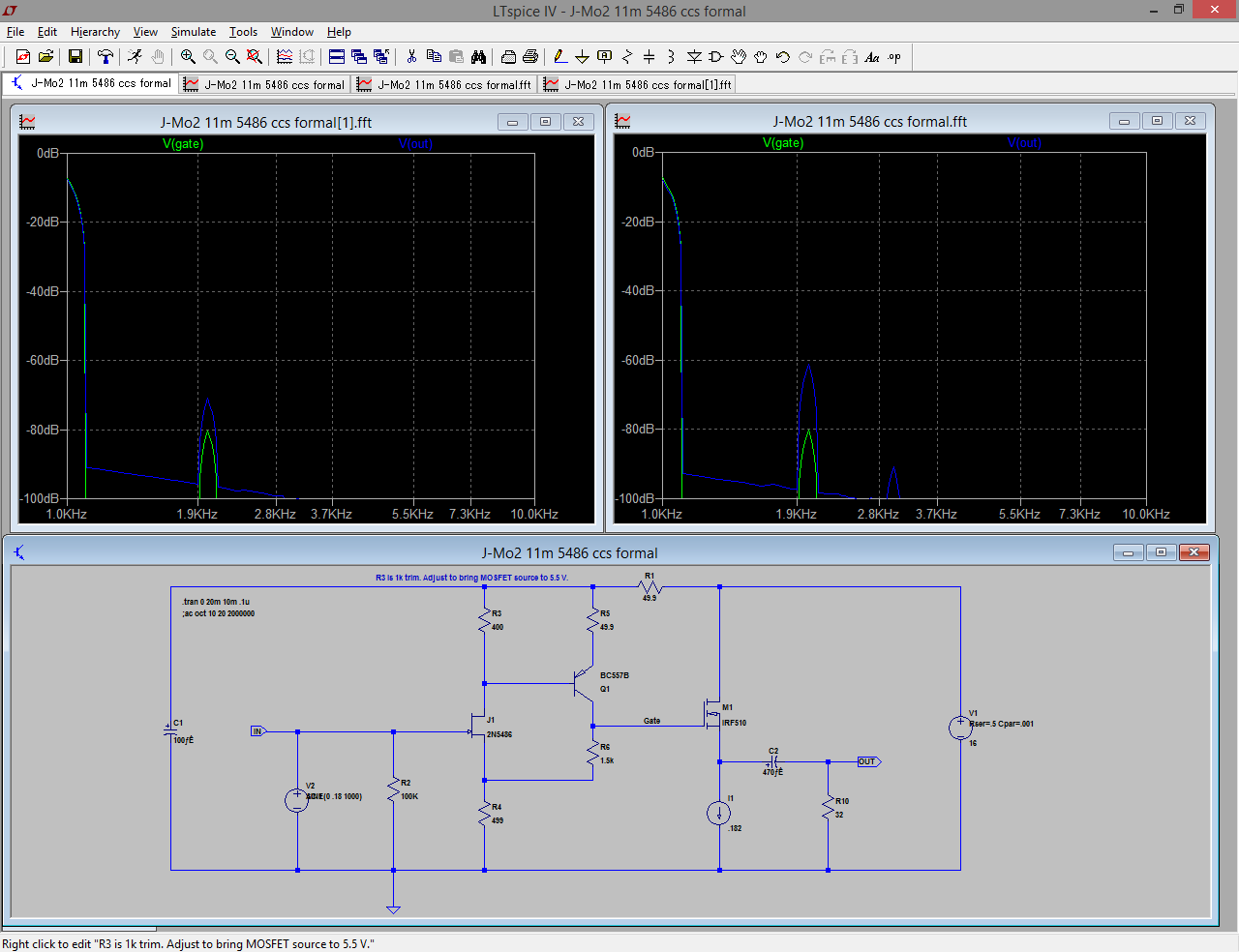Image resolution: width=1239 pixels, height=952 pixels.
Task: Click the R10 resistor with value 32
Action: (828, 808)
